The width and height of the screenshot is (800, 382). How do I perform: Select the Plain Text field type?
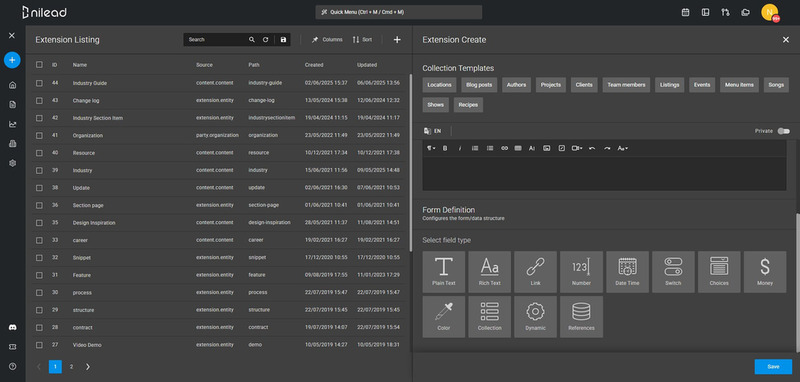click(x=444, y=272)
